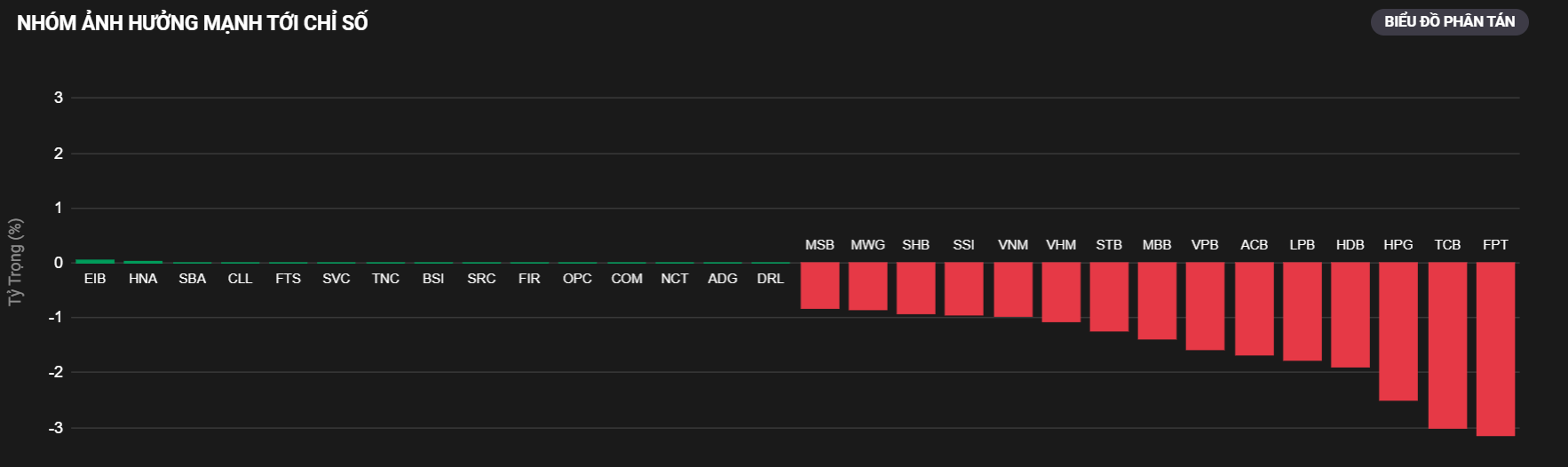This screenshot has width=1568, height=467.
Task: Select the MSB label above its bar
Action: pos(820,245)
